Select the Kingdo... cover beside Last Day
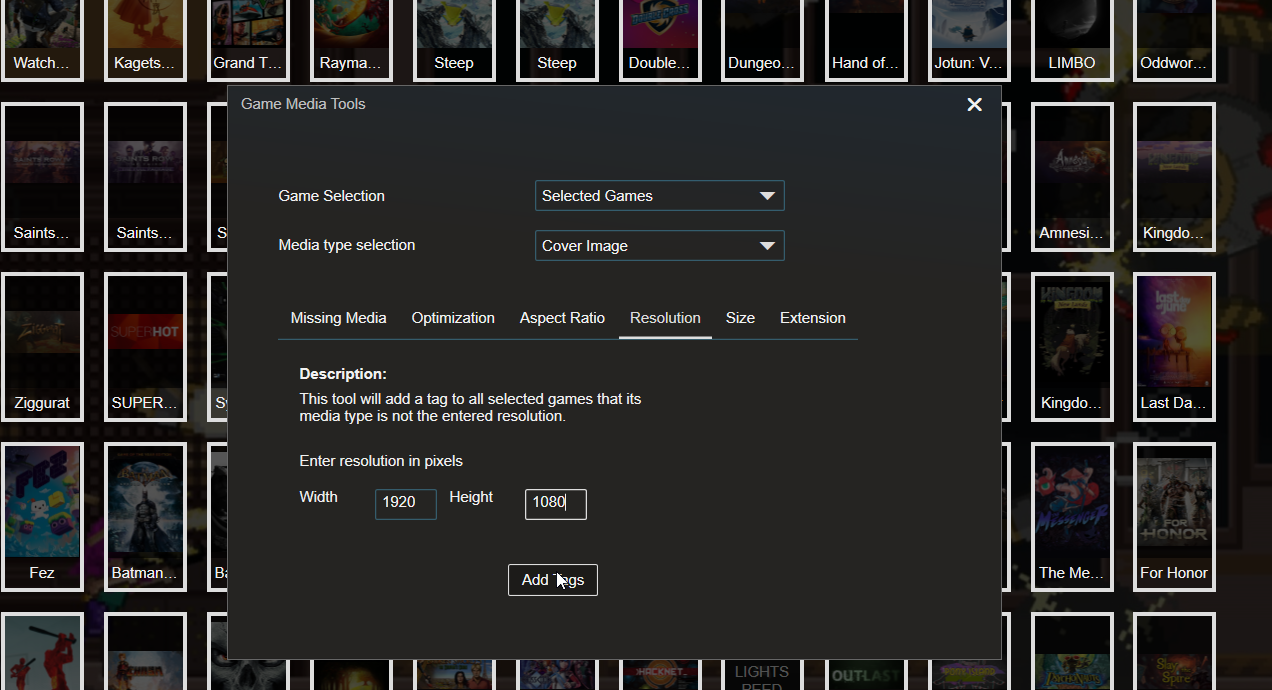The height and width of the screenshot is (690, 1272). click(1072, 347)
